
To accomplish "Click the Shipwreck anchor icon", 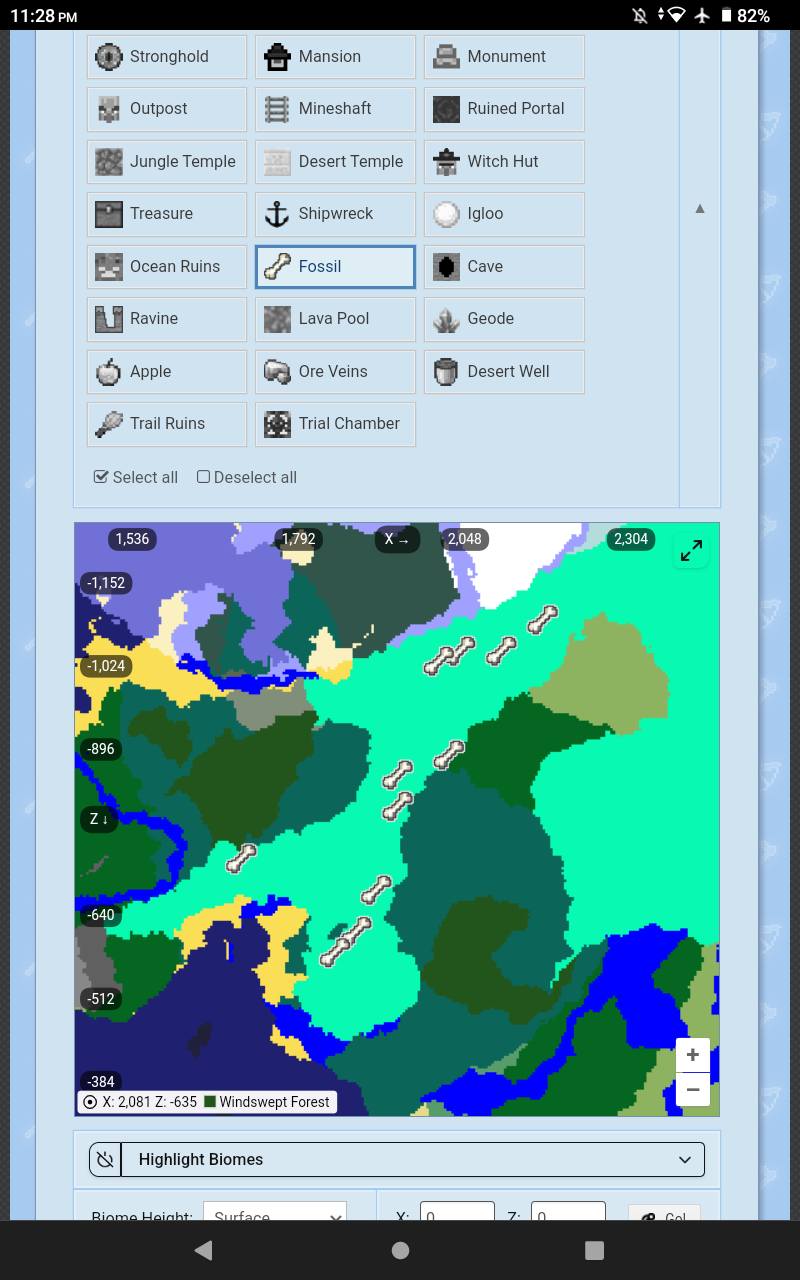I will pyautogui.click(x=277, y=214).
